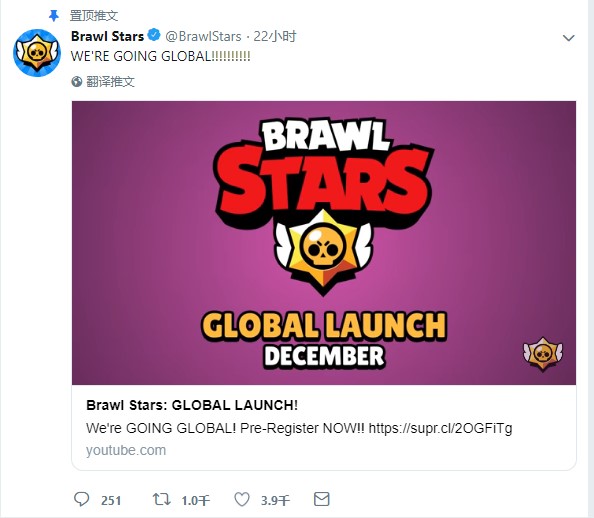Screen dimensions: 594x518
Task: Click the 251 replies count
Action: pyautogui.click(x=111, y=501)
